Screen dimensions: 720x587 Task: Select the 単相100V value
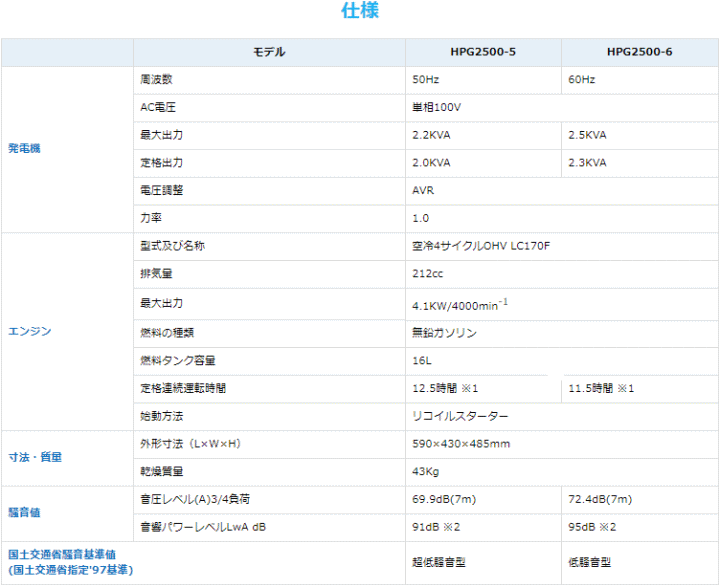tap(436, 107)
